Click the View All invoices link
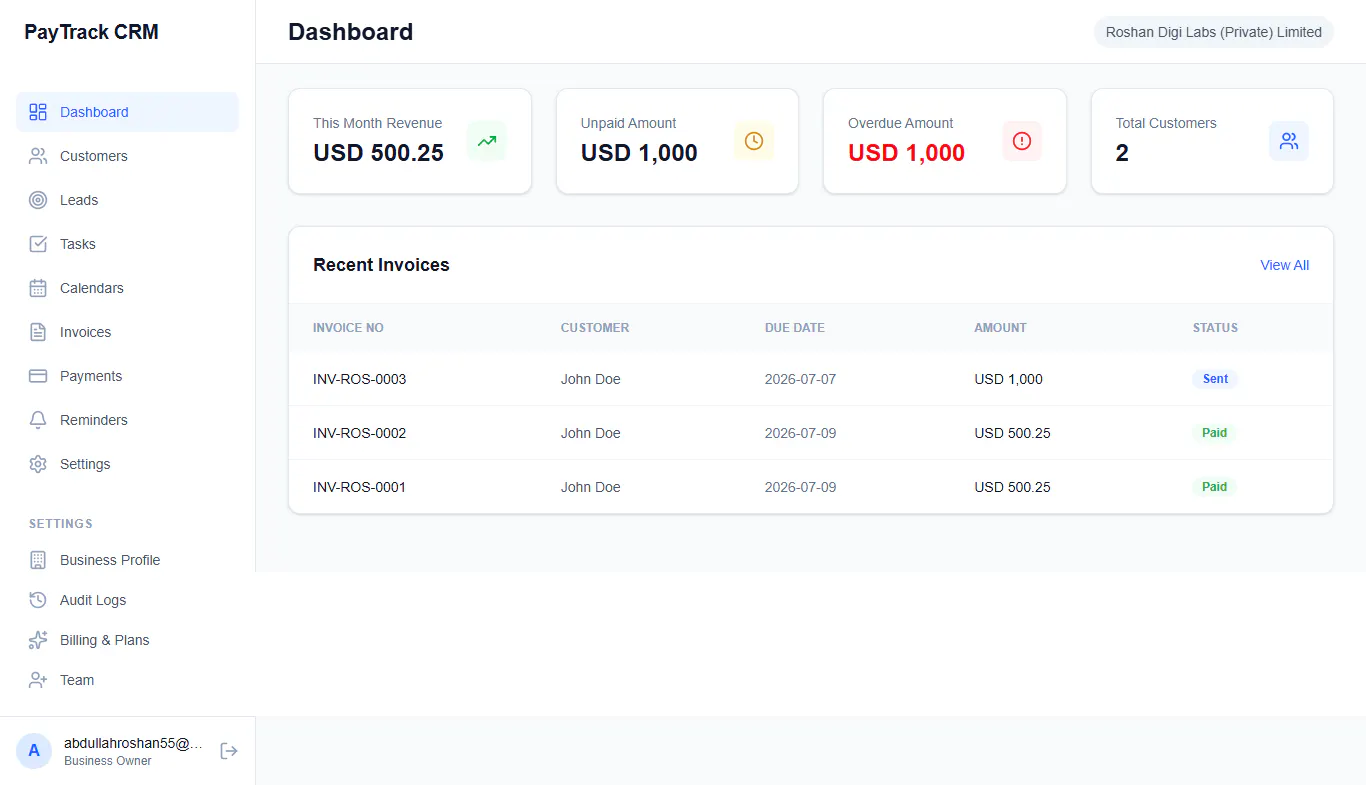Viewport: 1366px width, 785px height. (1284, 265)
